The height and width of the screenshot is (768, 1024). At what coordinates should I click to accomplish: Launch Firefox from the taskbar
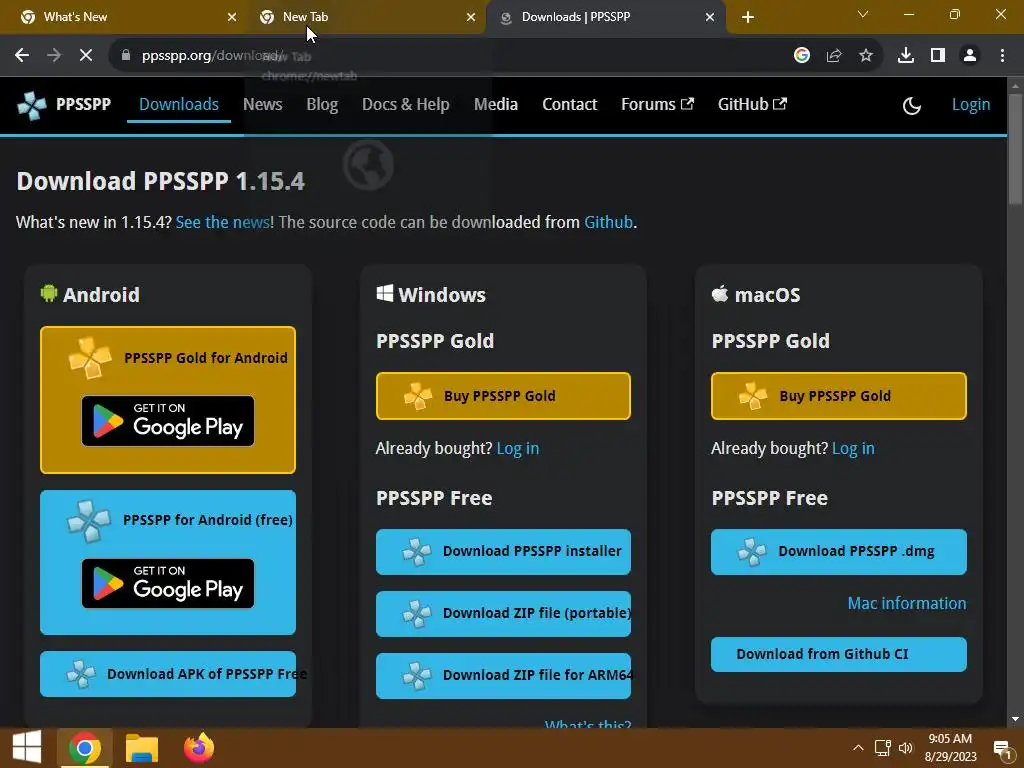199,748
